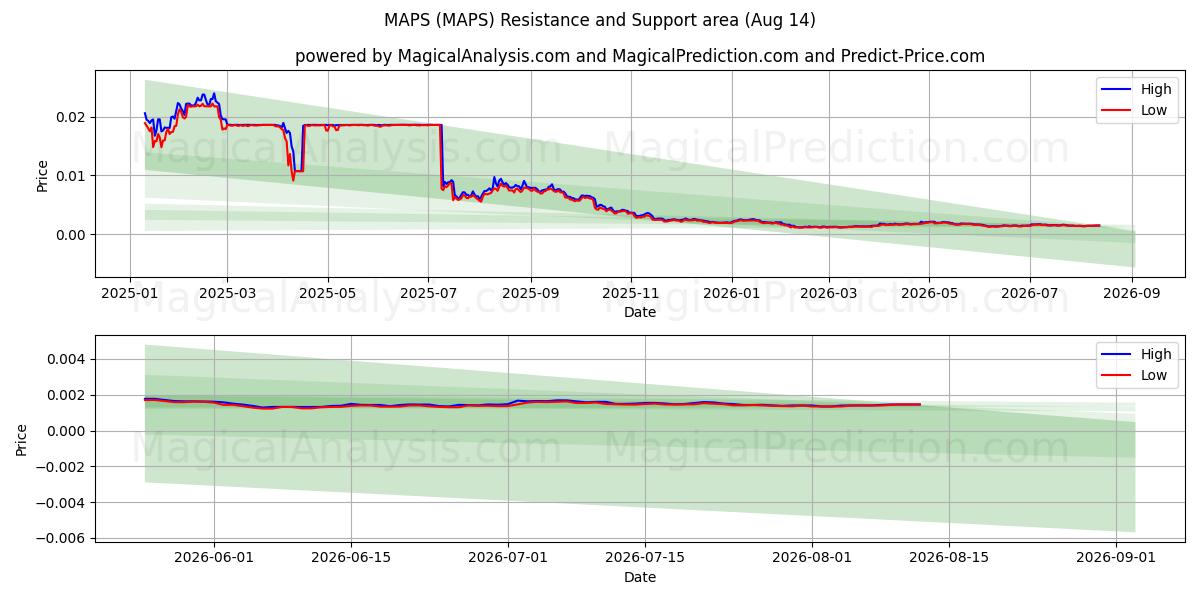The image size is (1200, 600).
Task: Click the '2026-05' x-axis tick label
Action: click(929, 294)
